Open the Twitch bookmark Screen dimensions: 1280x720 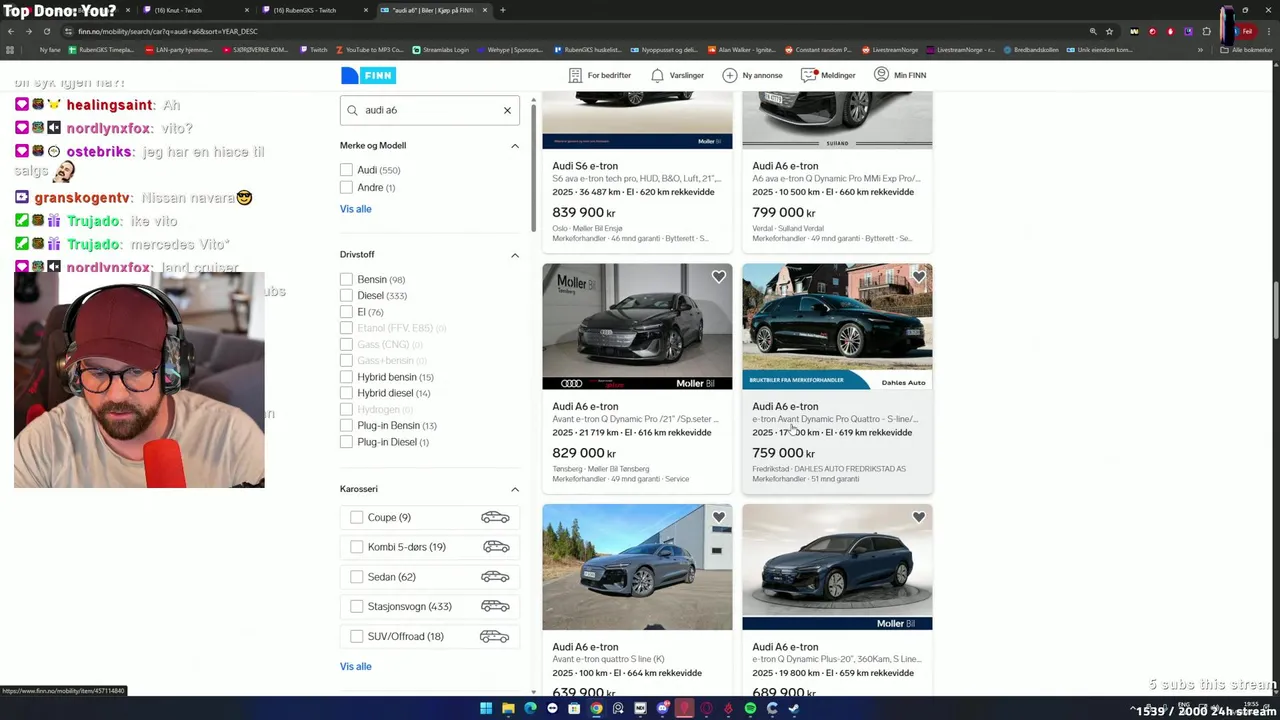pyautogui.click(x=313, y=49)
